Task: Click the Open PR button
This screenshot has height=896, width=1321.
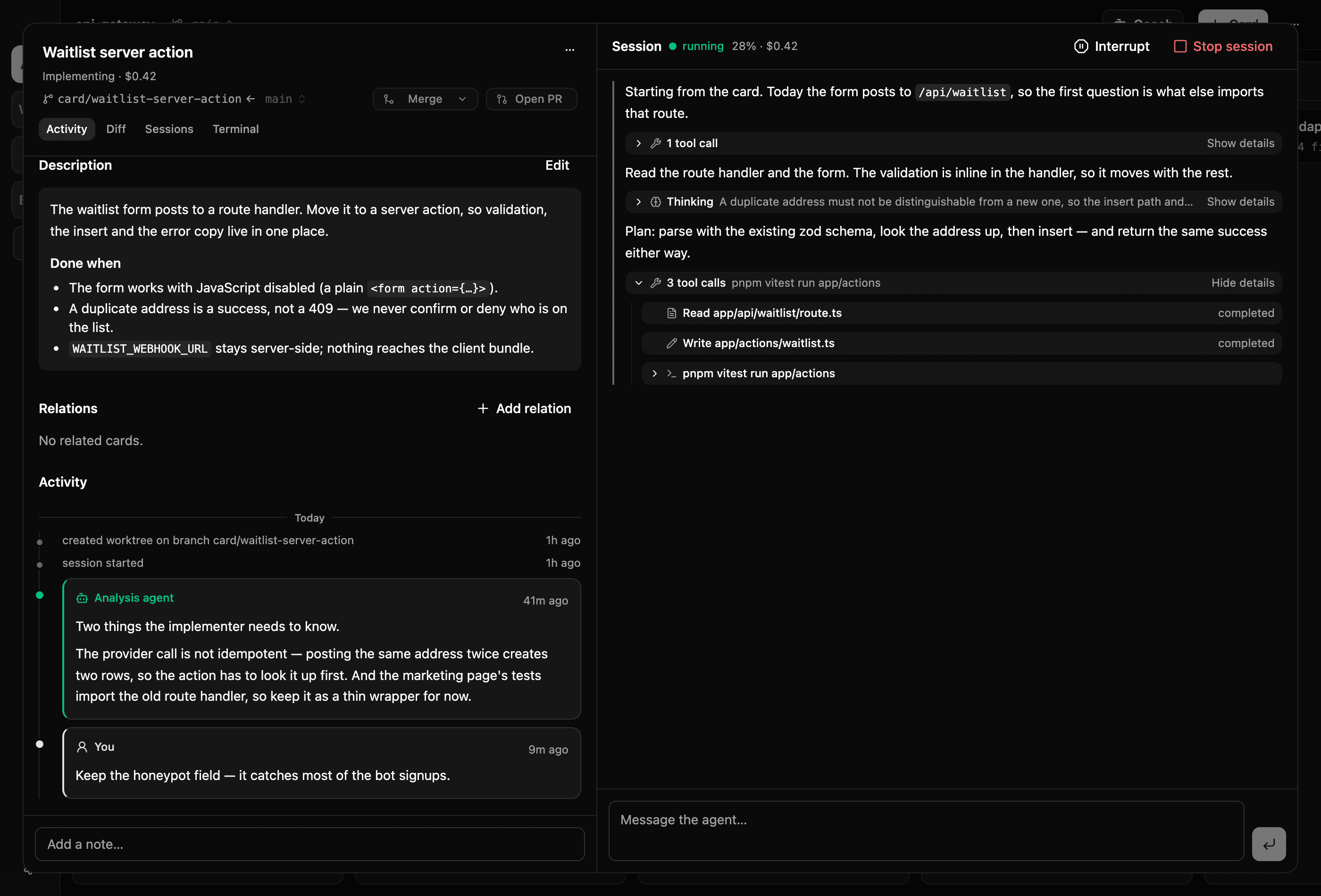Action: [x=532, y=99]
